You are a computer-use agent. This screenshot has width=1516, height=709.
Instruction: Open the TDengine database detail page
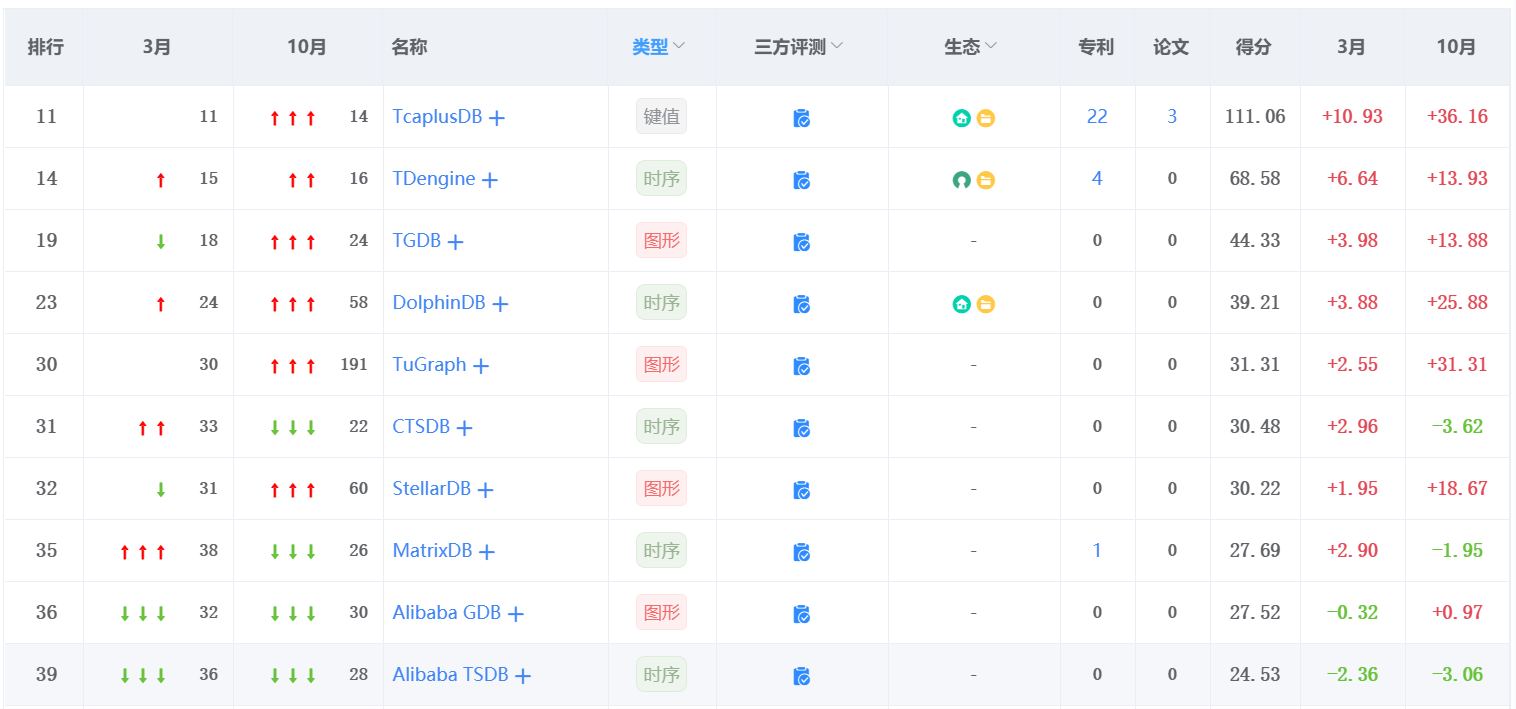click(435, 178)
